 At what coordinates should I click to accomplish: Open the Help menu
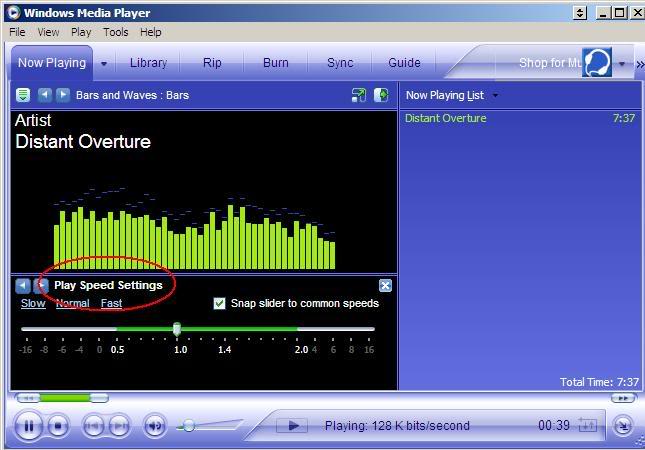click(x=151, y=32)
